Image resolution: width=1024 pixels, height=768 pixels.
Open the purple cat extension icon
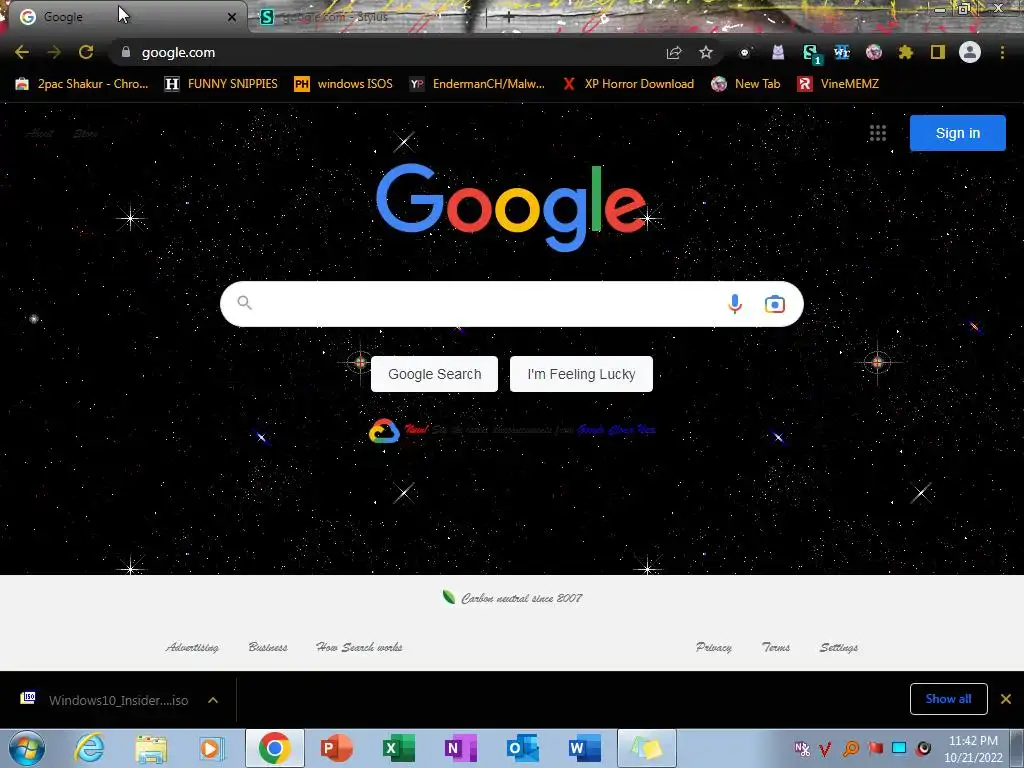pyautogui.click(x=778, y=52)
